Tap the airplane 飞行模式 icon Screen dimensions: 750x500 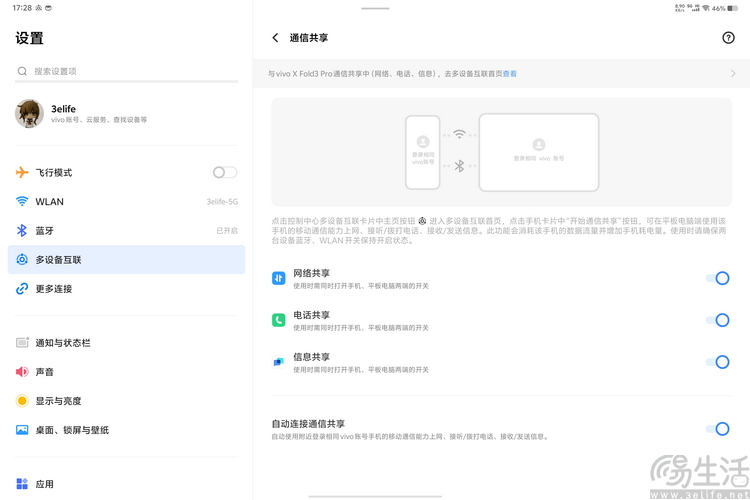pos(22,172)
